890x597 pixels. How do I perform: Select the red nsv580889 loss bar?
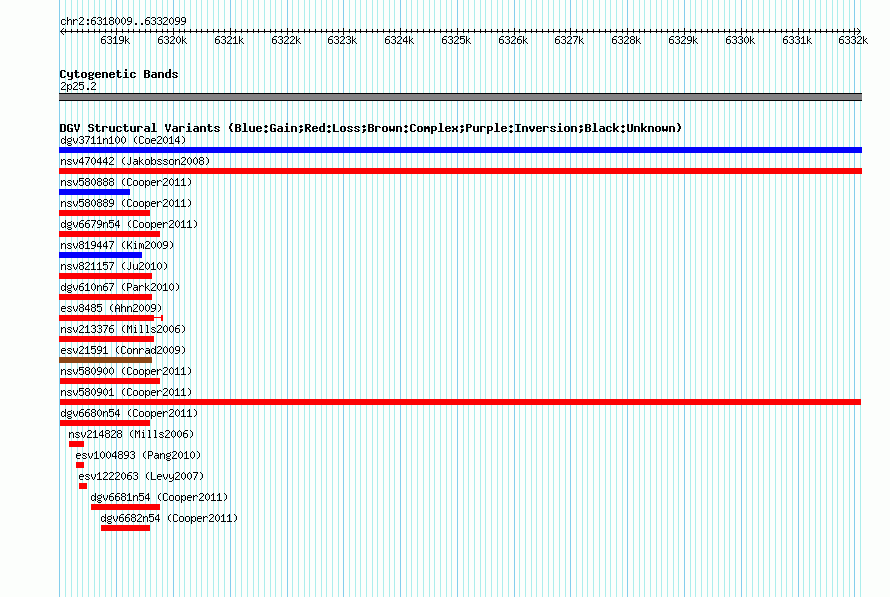(x=104, y=213)
